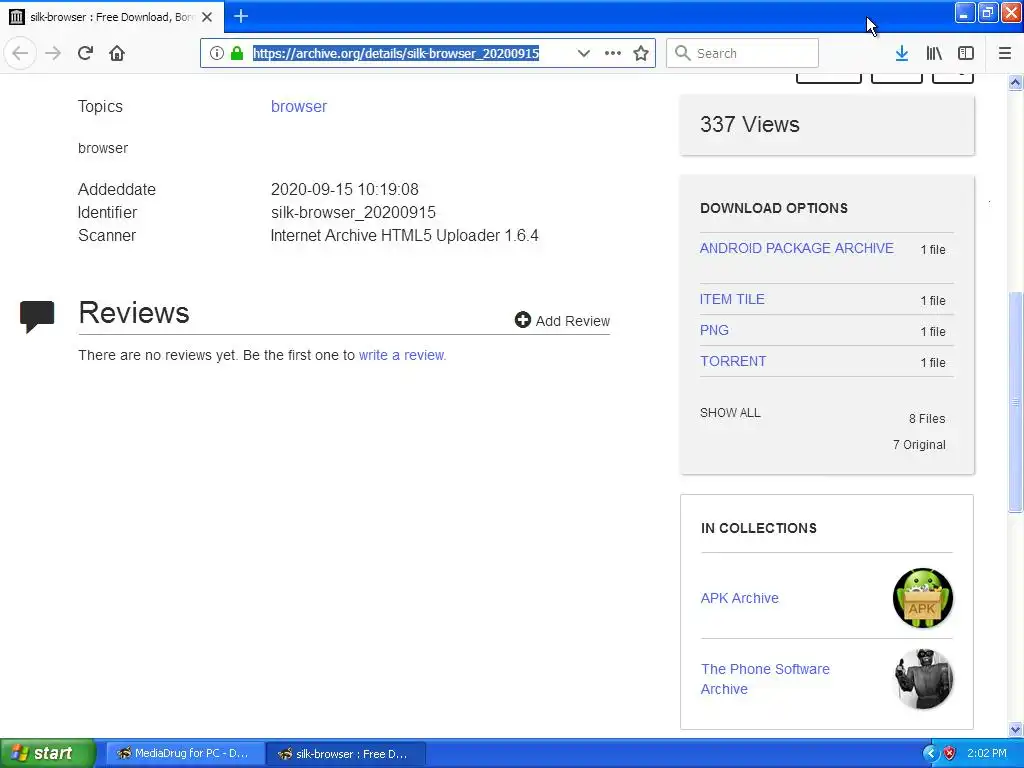Download the Android Package Archive file
This screenshot has height=768, width=1024.
797,248
